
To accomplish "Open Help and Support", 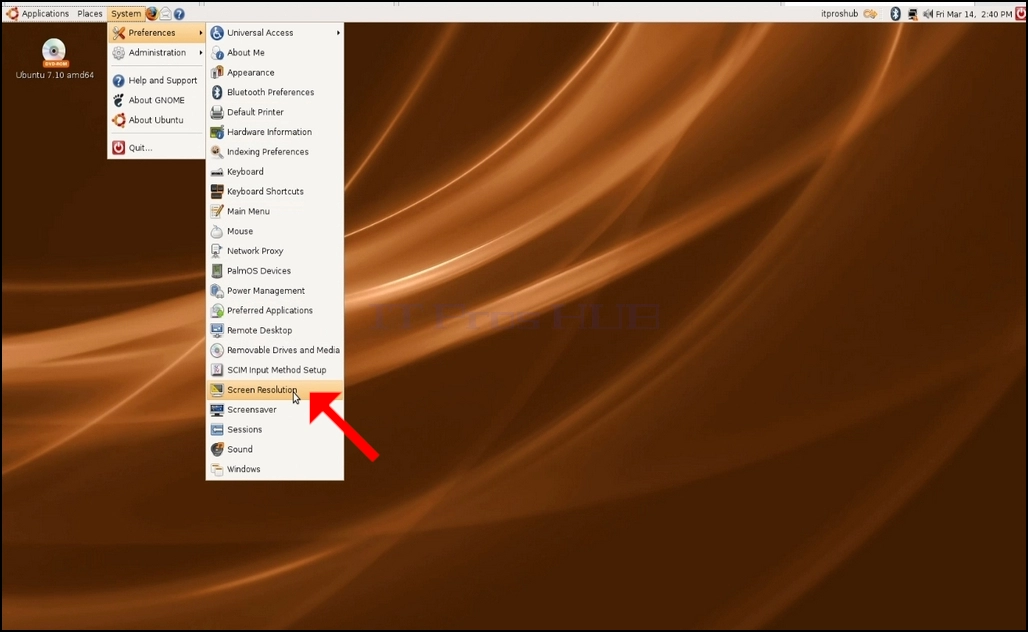I will (156, 80).
